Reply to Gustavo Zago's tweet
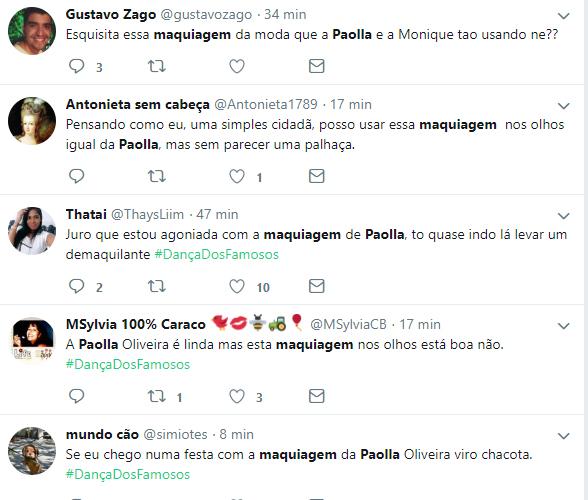Viewport: 588px width, 500px height. 76,66
